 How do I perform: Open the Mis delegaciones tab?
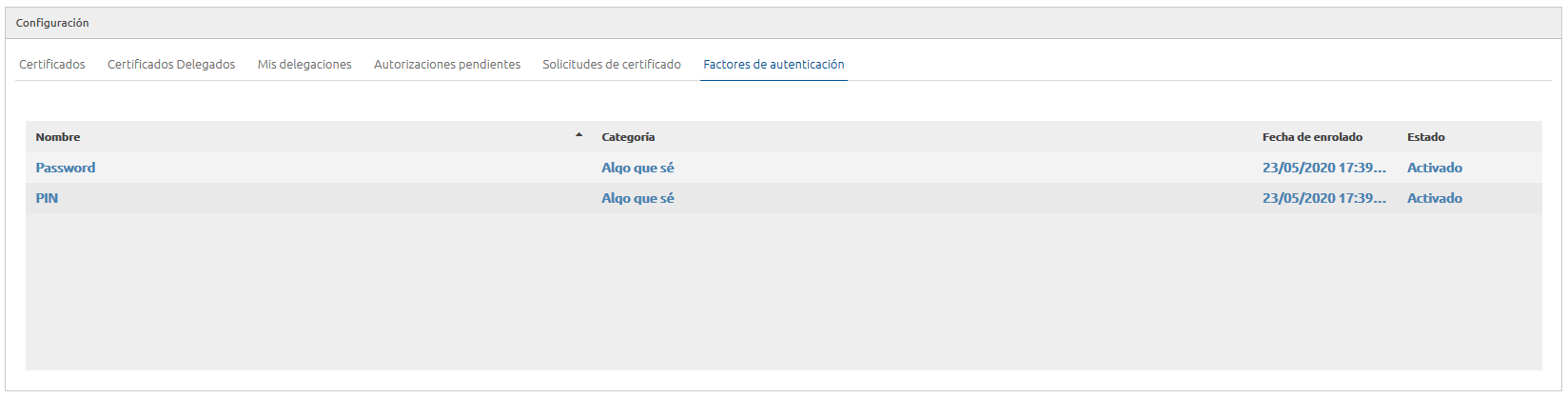pos(304,65)
